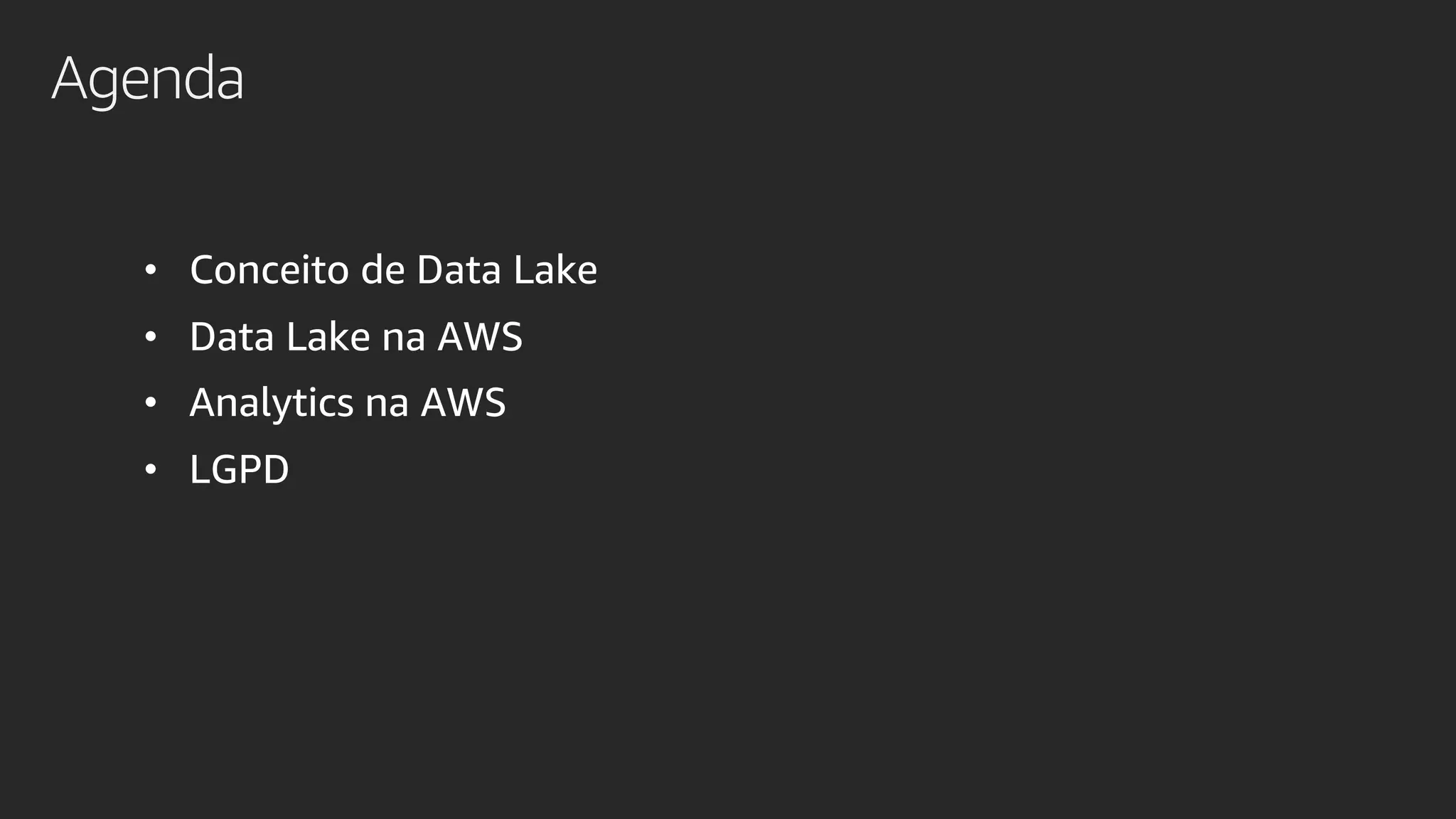Click the bullet point before Conceito de Data Lake
Screen dimensions: 1456x819
coord(150,271)
